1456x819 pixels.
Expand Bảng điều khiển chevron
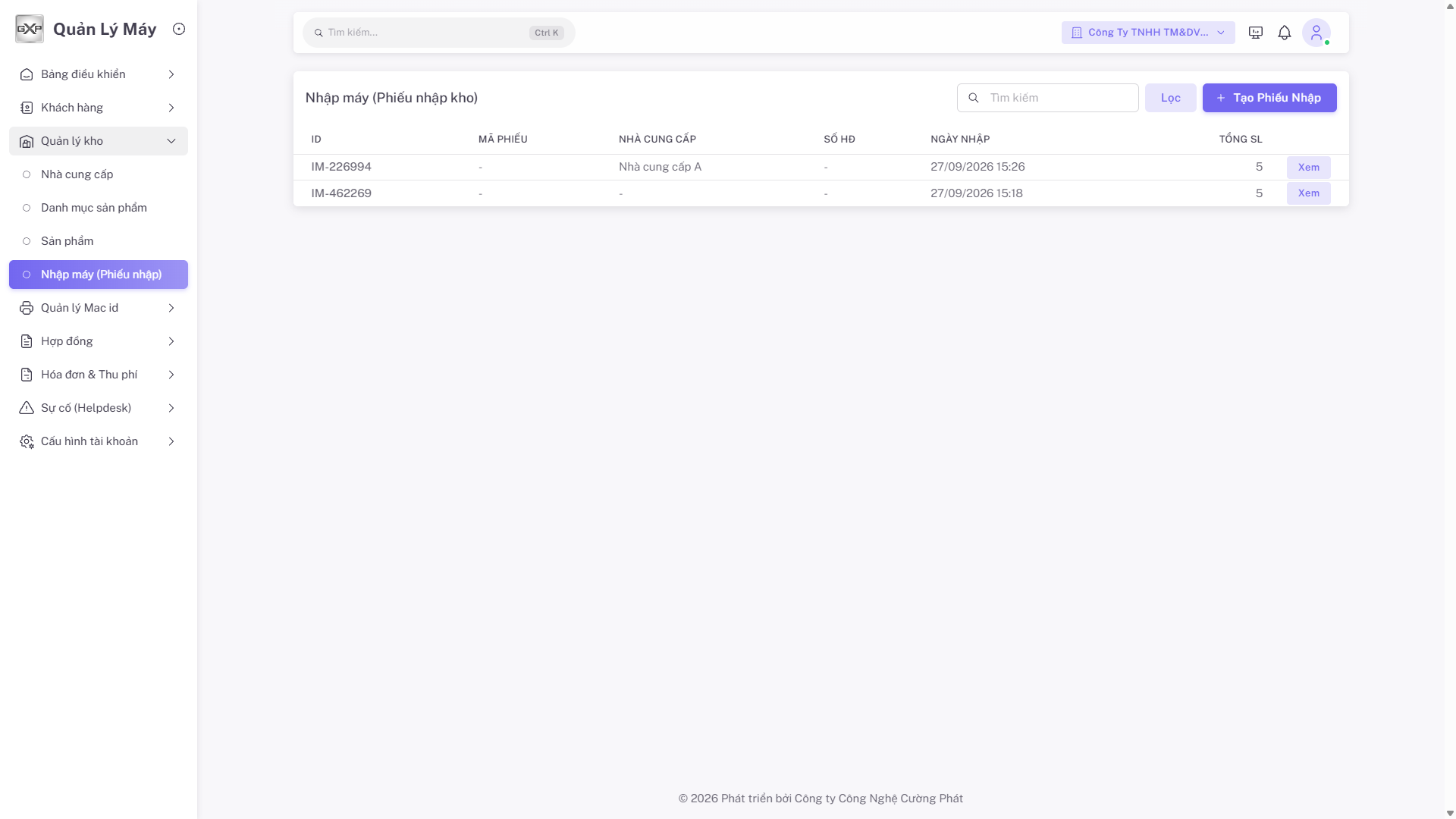click(x=171, y=74)
